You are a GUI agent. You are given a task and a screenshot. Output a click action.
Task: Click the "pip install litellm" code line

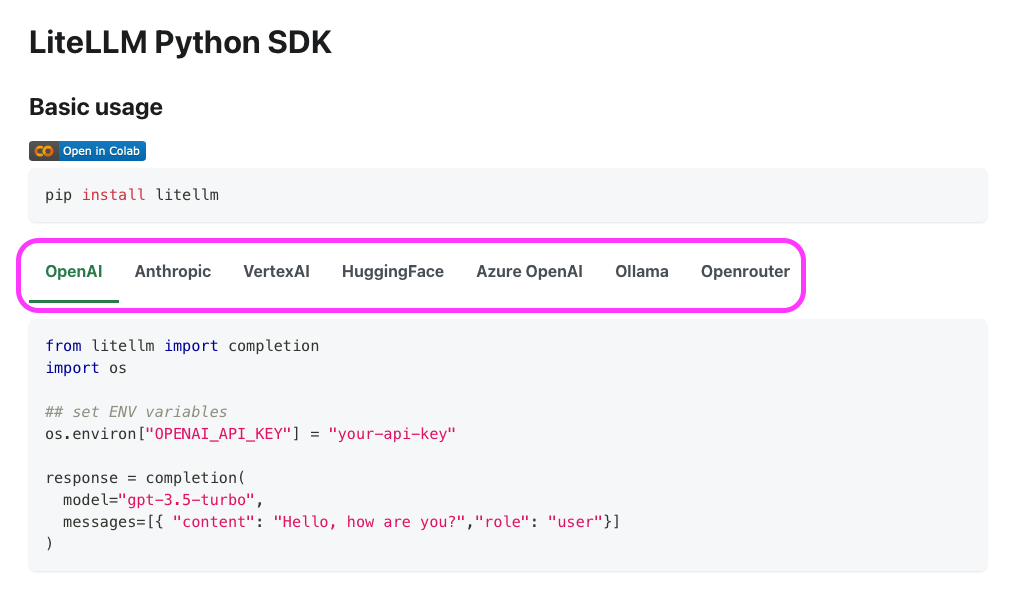[132, 195]
